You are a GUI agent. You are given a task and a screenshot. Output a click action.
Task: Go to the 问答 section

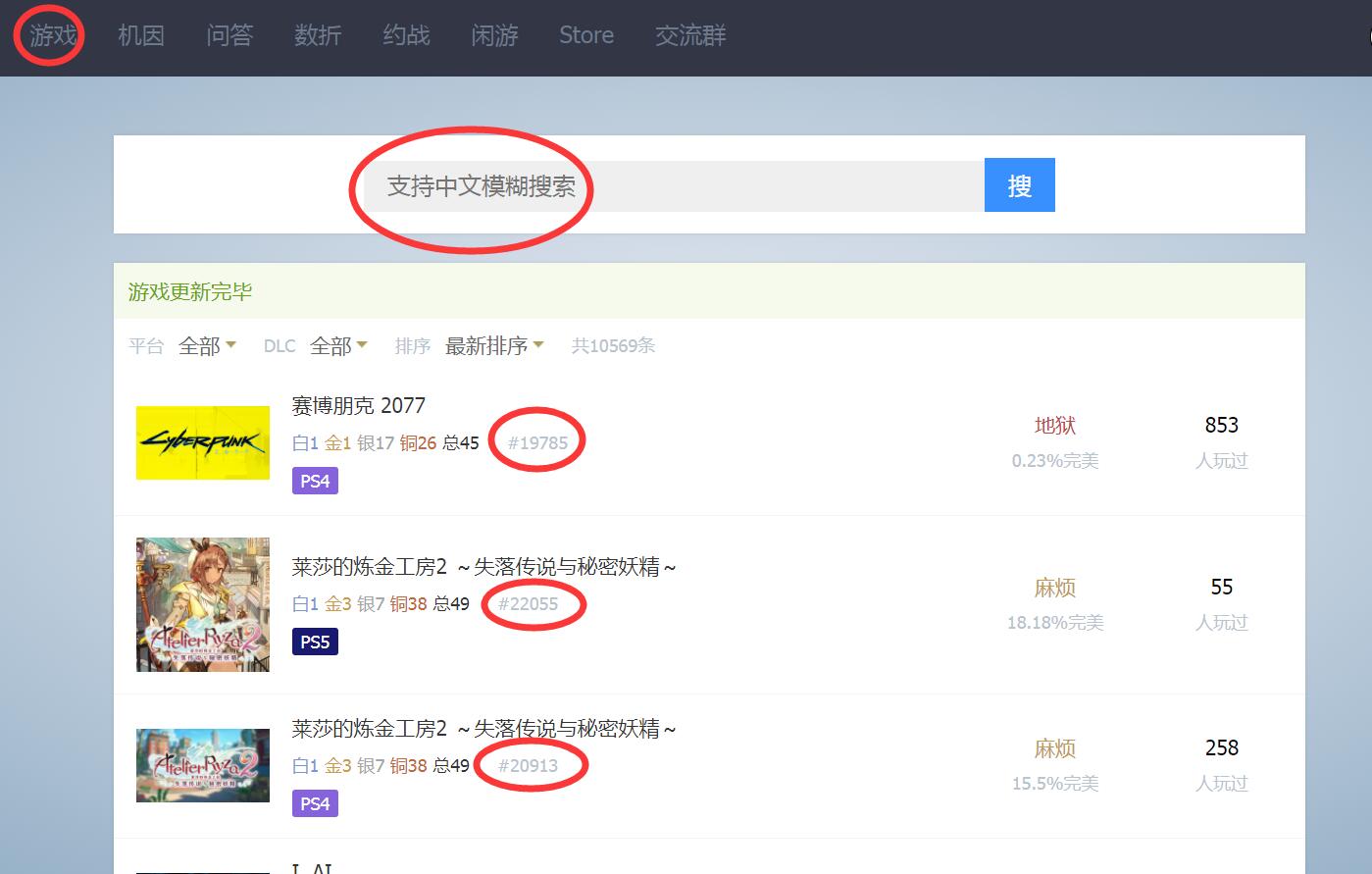pos(229,36)
